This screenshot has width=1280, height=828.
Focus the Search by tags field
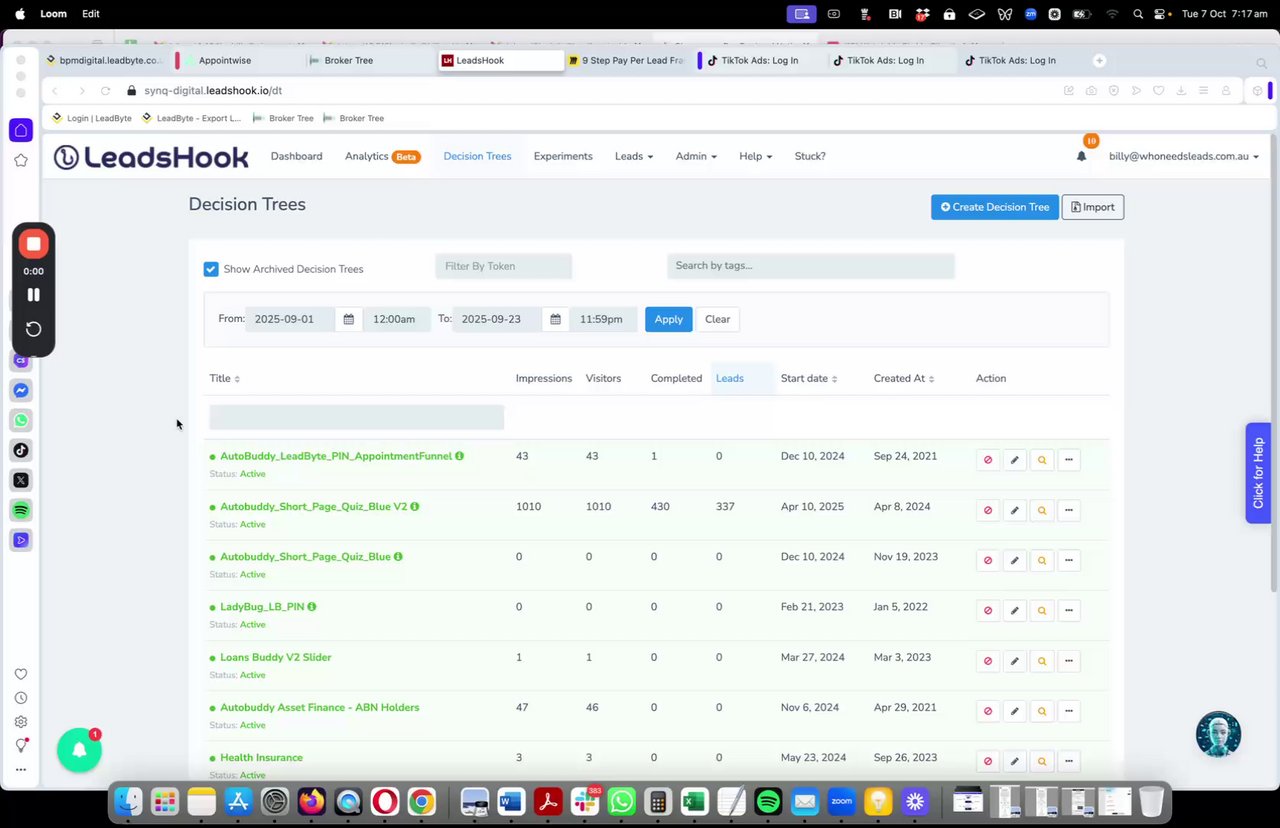coord(811,266)
